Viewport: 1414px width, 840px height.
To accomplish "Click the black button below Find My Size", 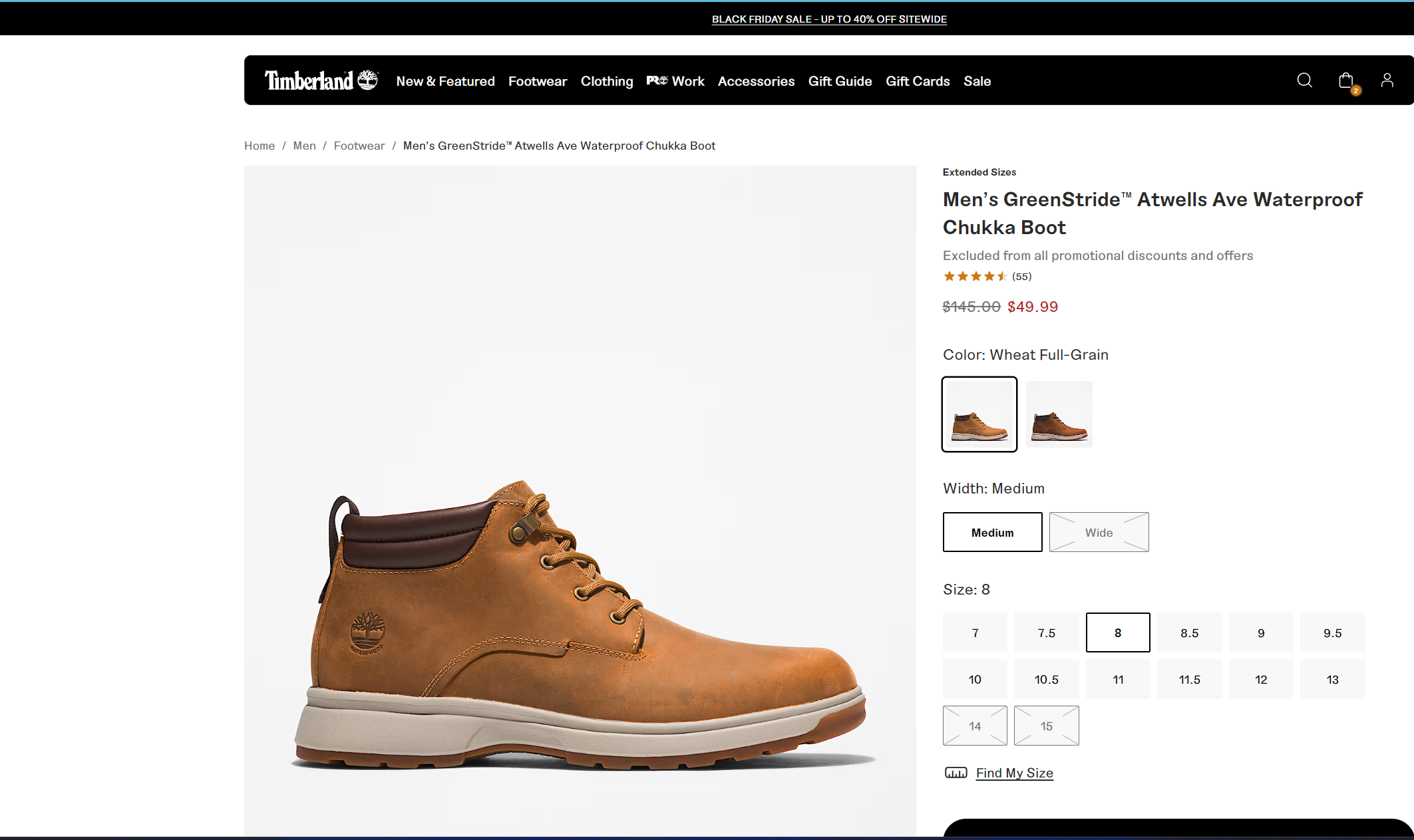I will pos(1178,829).
